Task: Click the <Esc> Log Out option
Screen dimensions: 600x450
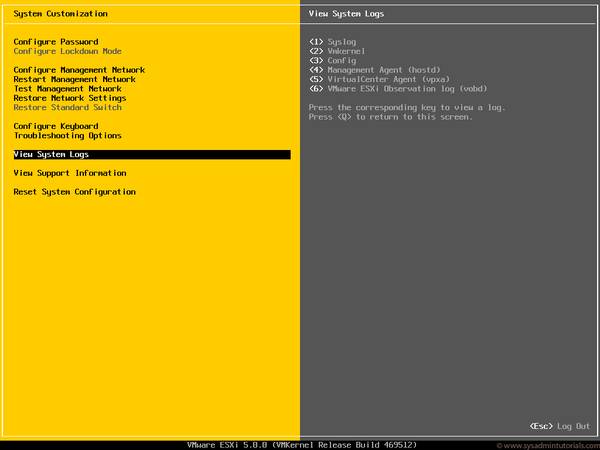Action: pyautogui.click(x=560, y=426)
